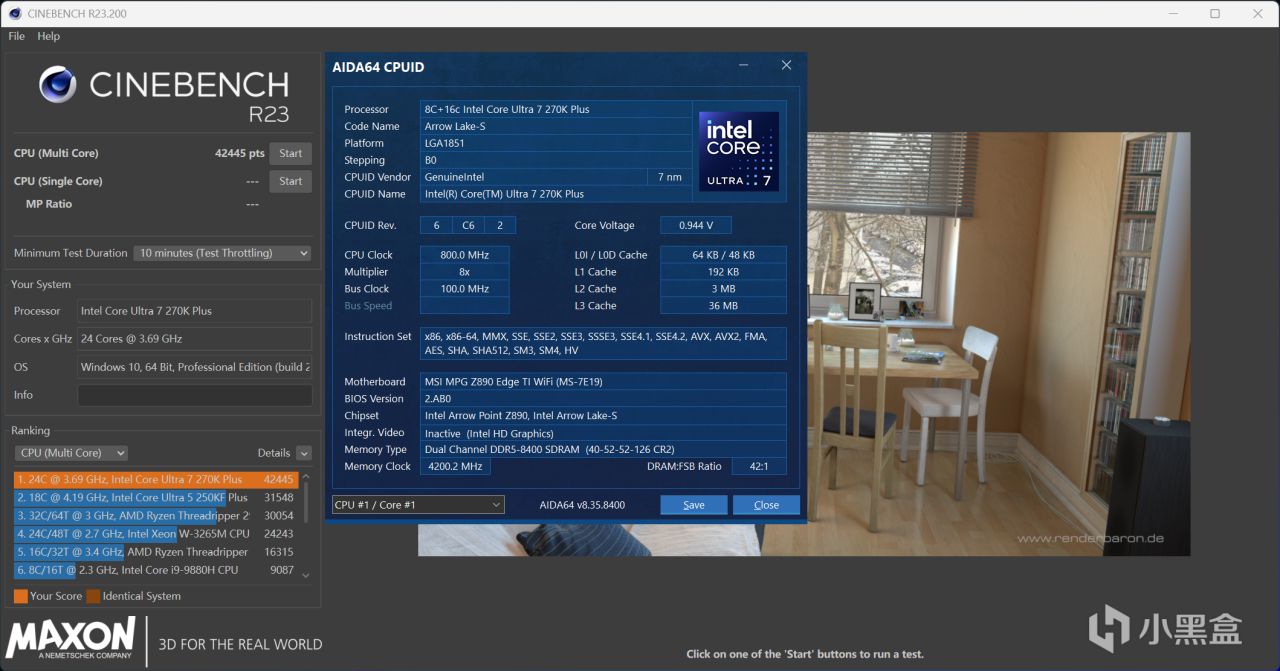Click the brown Identical System legend swatch
This screenshot has height=671, width=1280.
point(93,596)
